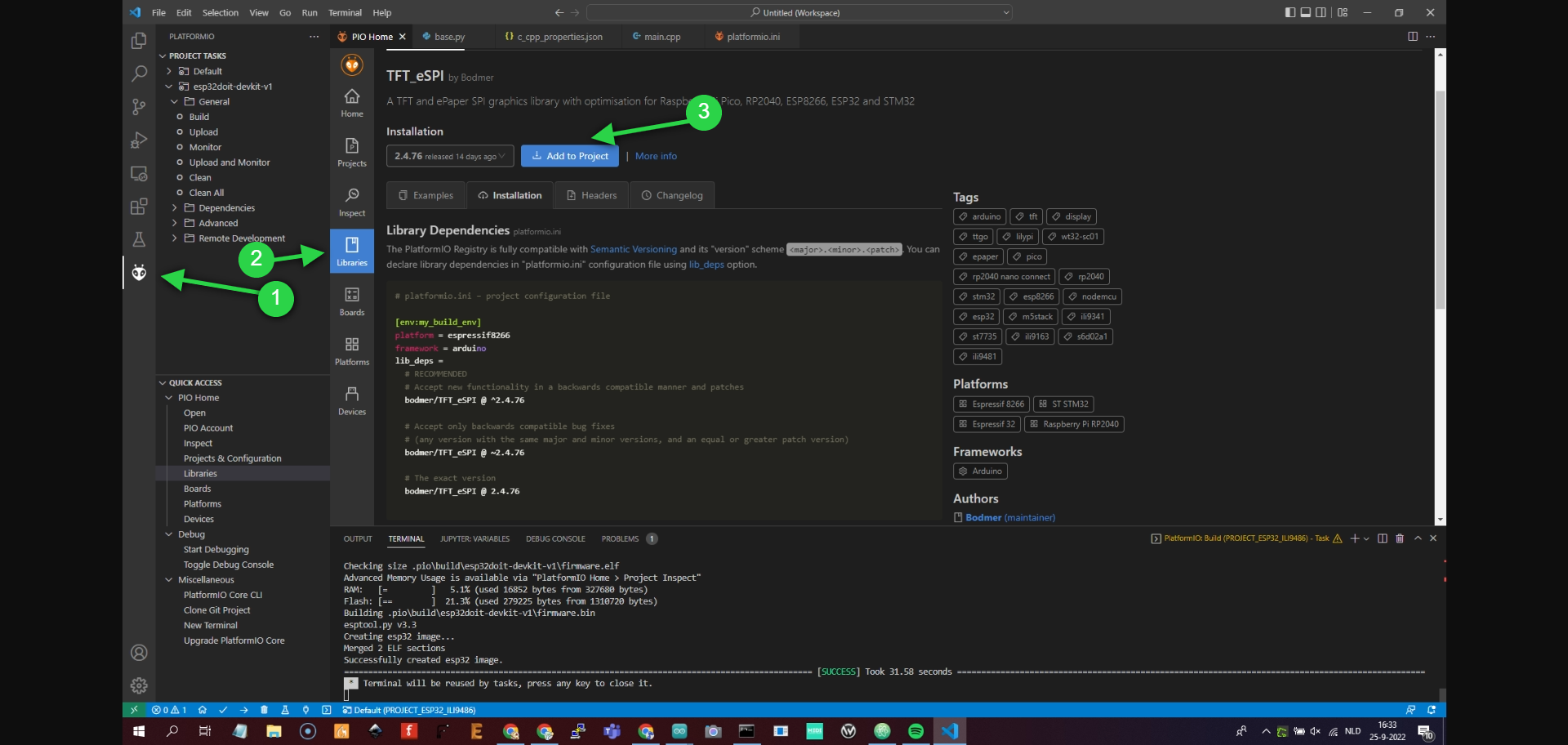
Task: Switch to the Changelog tab
Action: 672,195
